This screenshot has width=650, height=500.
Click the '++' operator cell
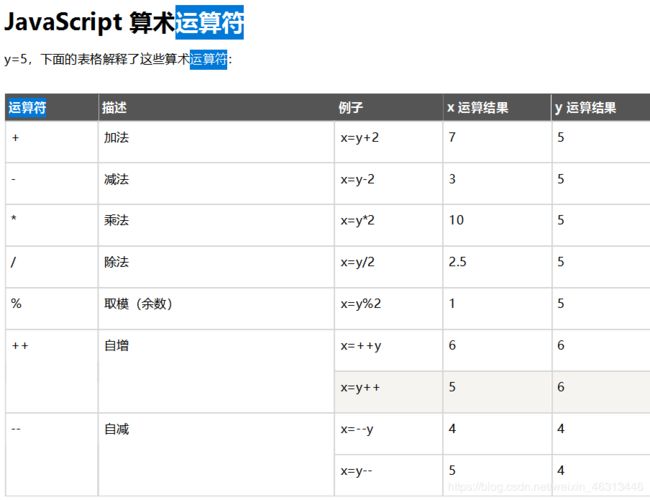(52, 371)
